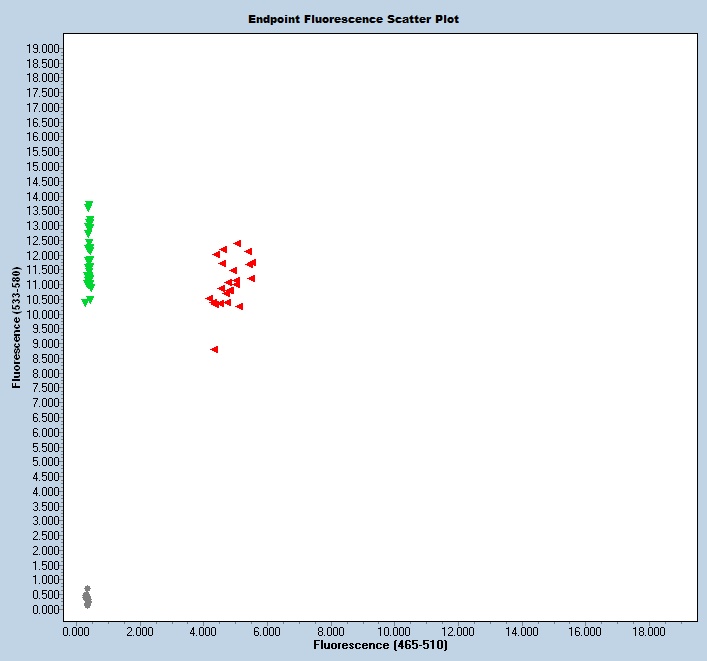Select the topmost gray point of the bottom cluster
The image size is (707, 661).
coord(87,588)
